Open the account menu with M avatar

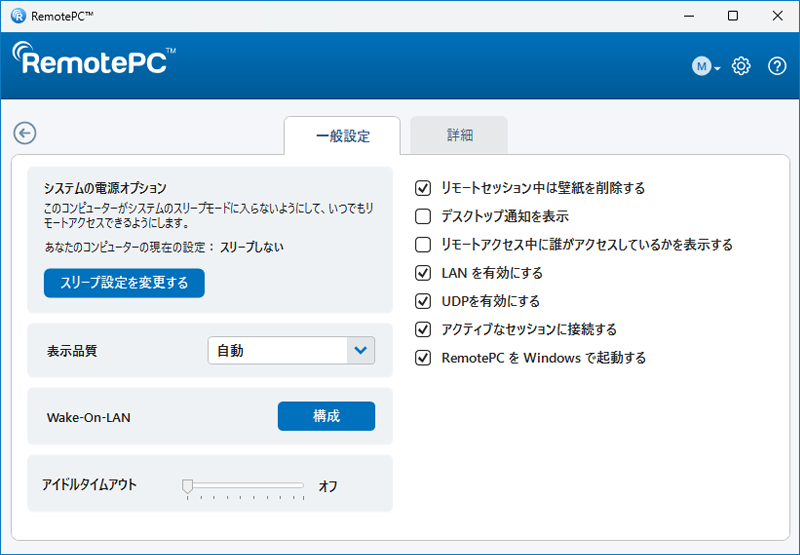pyautogui.click(x=706, y=66)
